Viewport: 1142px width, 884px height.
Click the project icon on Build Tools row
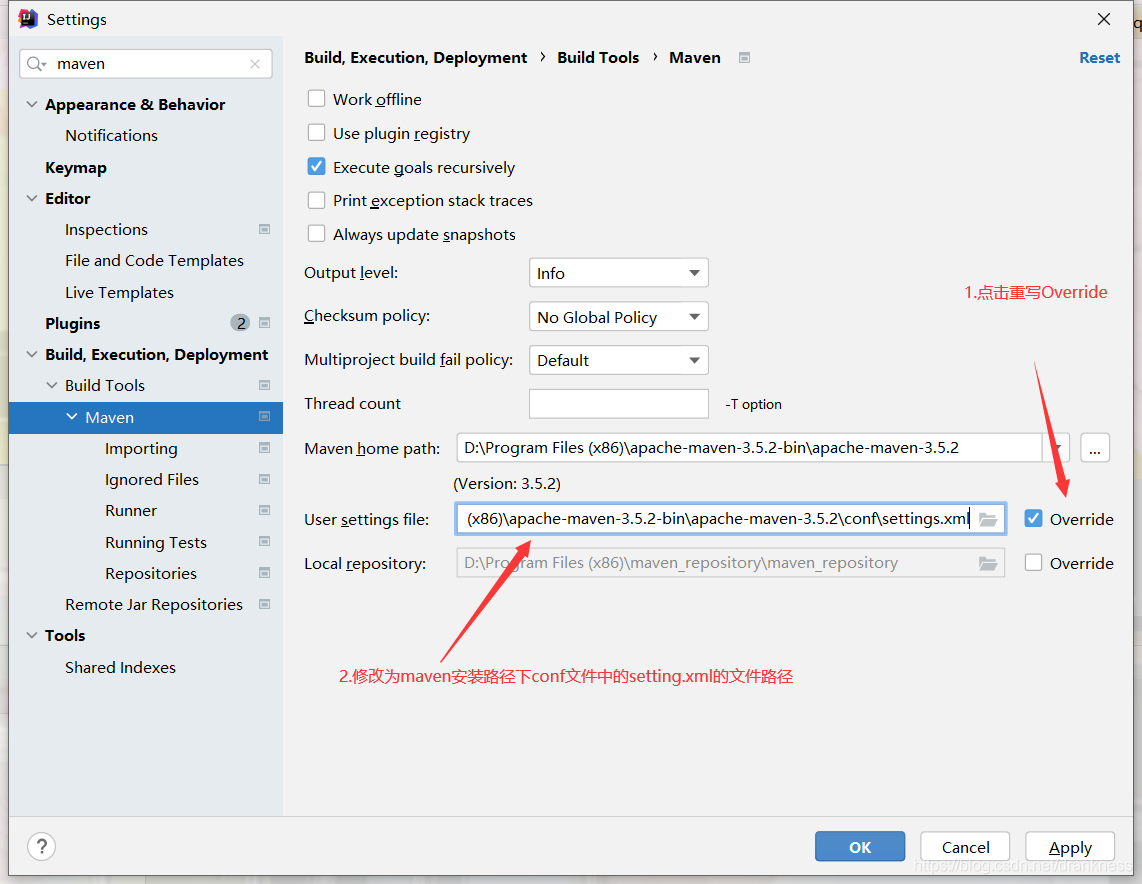264,385
